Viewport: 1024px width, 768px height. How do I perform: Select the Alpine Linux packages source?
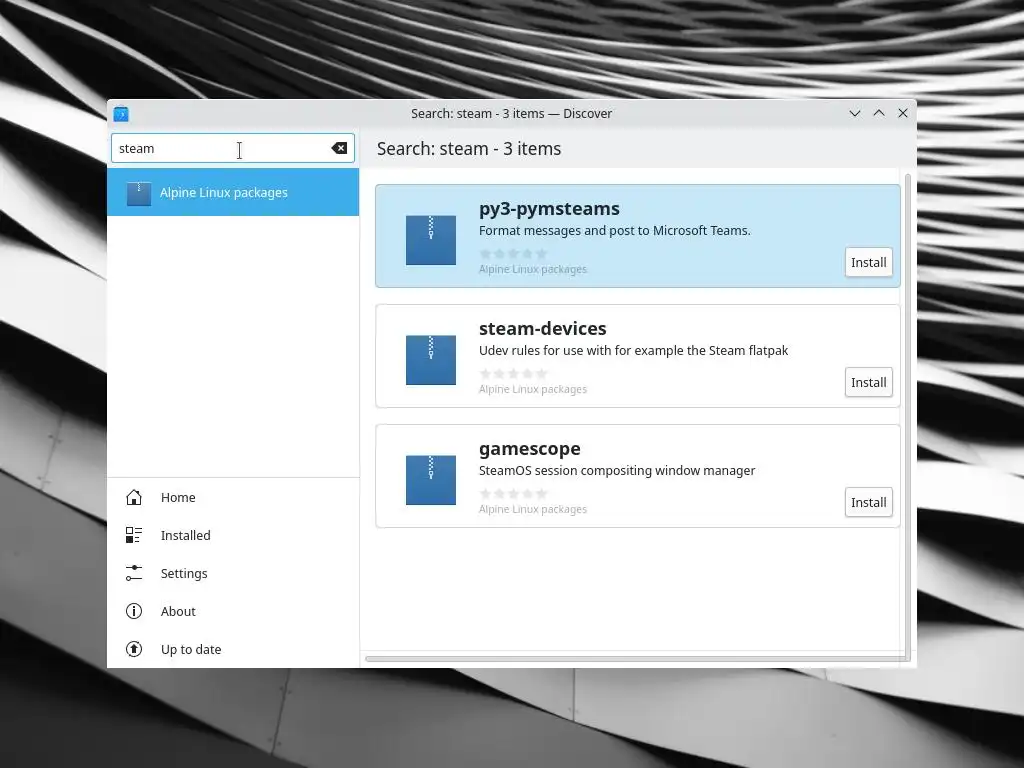coord(233,193)
